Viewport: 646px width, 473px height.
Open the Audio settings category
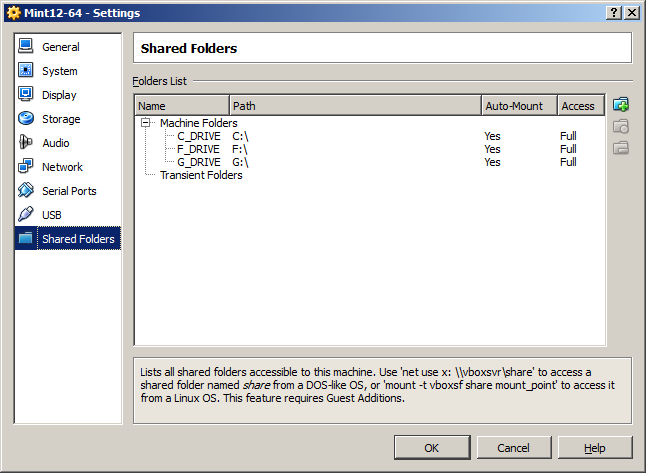[56, 143]
